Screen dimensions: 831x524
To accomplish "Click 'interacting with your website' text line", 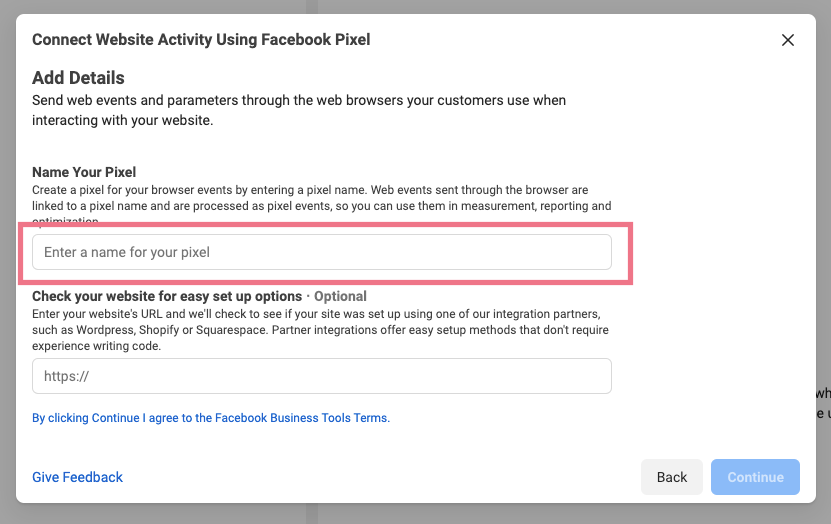I will 123,120.
